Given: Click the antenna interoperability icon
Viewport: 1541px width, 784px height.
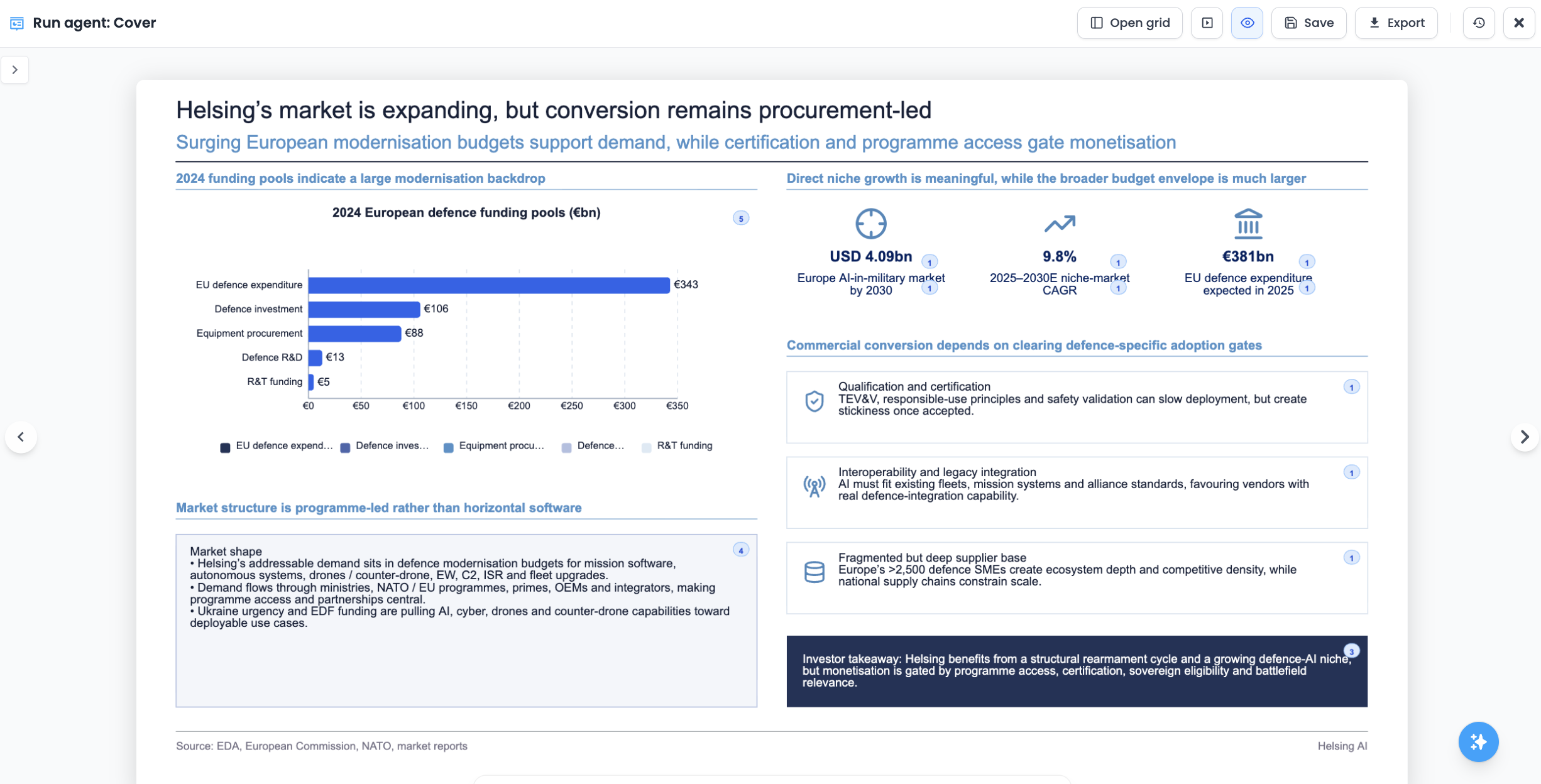Looking at the screenshot, I should pyautogui.click(x=814, y=486).
